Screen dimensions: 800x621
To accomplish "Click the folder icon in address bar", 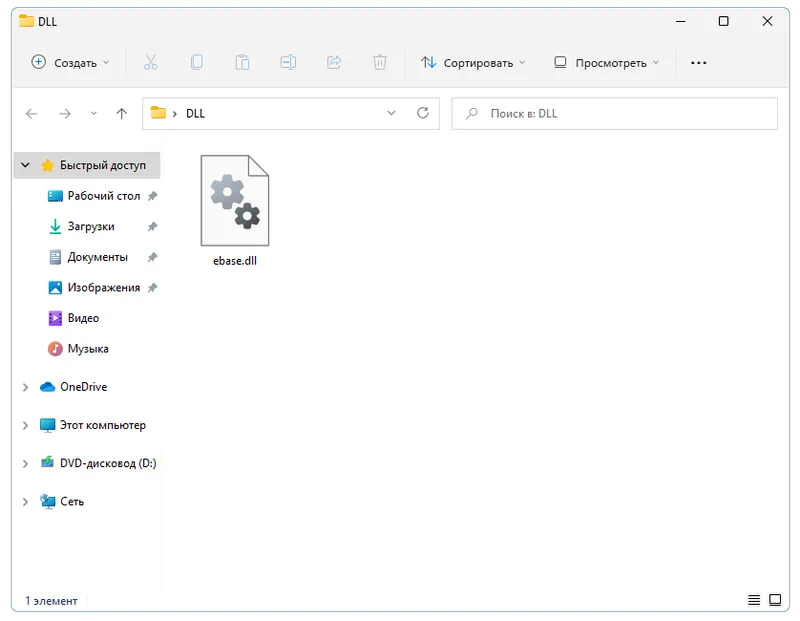I will click(158, 113).
